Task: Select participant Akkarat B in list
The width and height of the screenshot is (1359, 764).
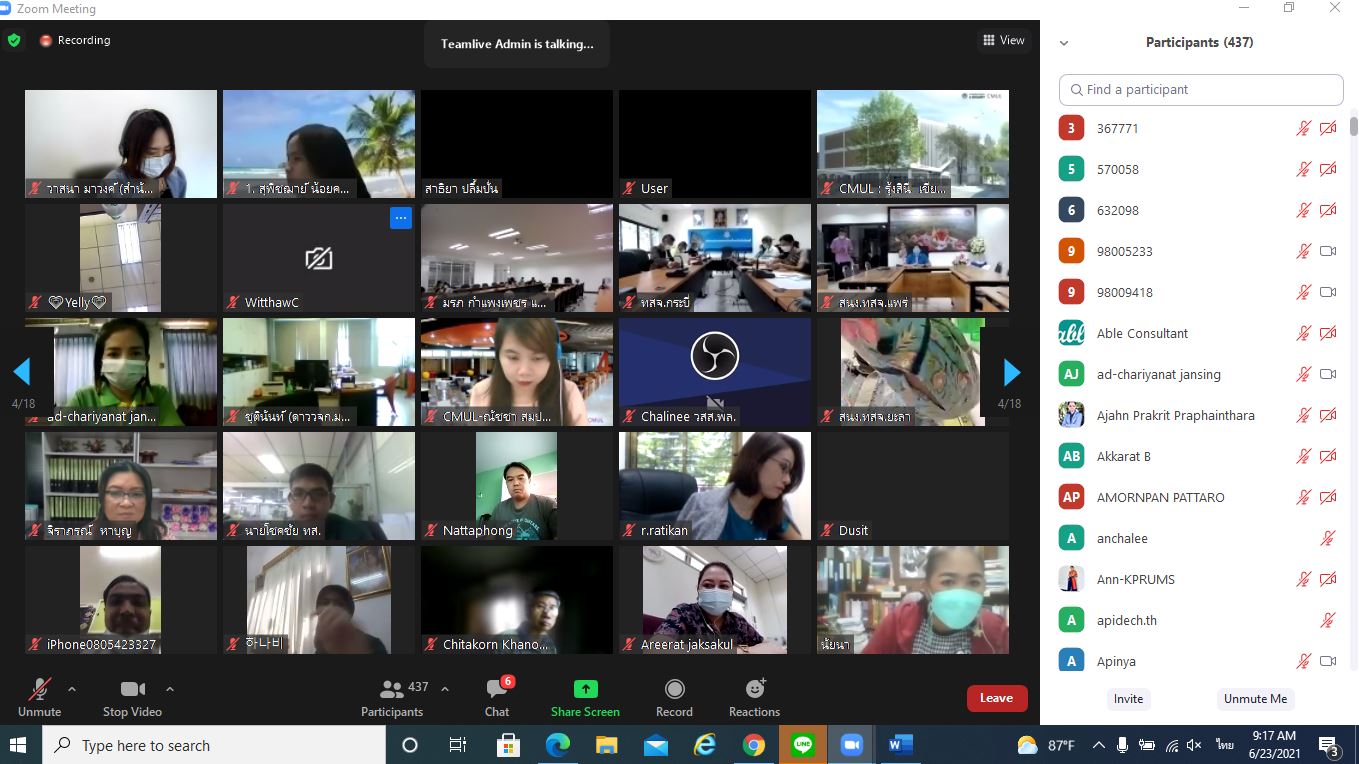Action: coord(1124,456)
